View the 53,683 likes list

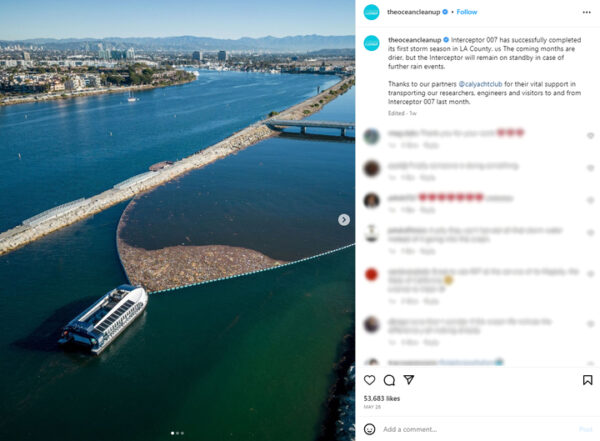[x=382, y=399]
